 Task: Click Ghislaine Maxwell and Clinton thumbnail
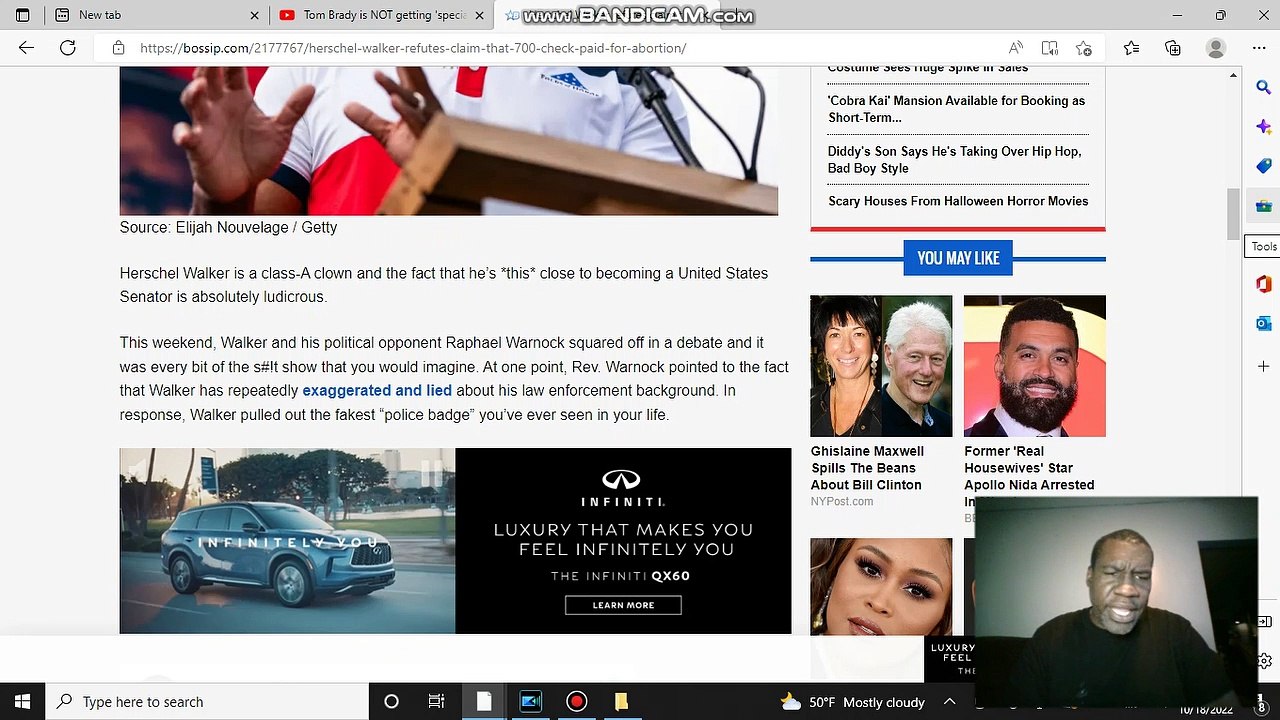881,366
